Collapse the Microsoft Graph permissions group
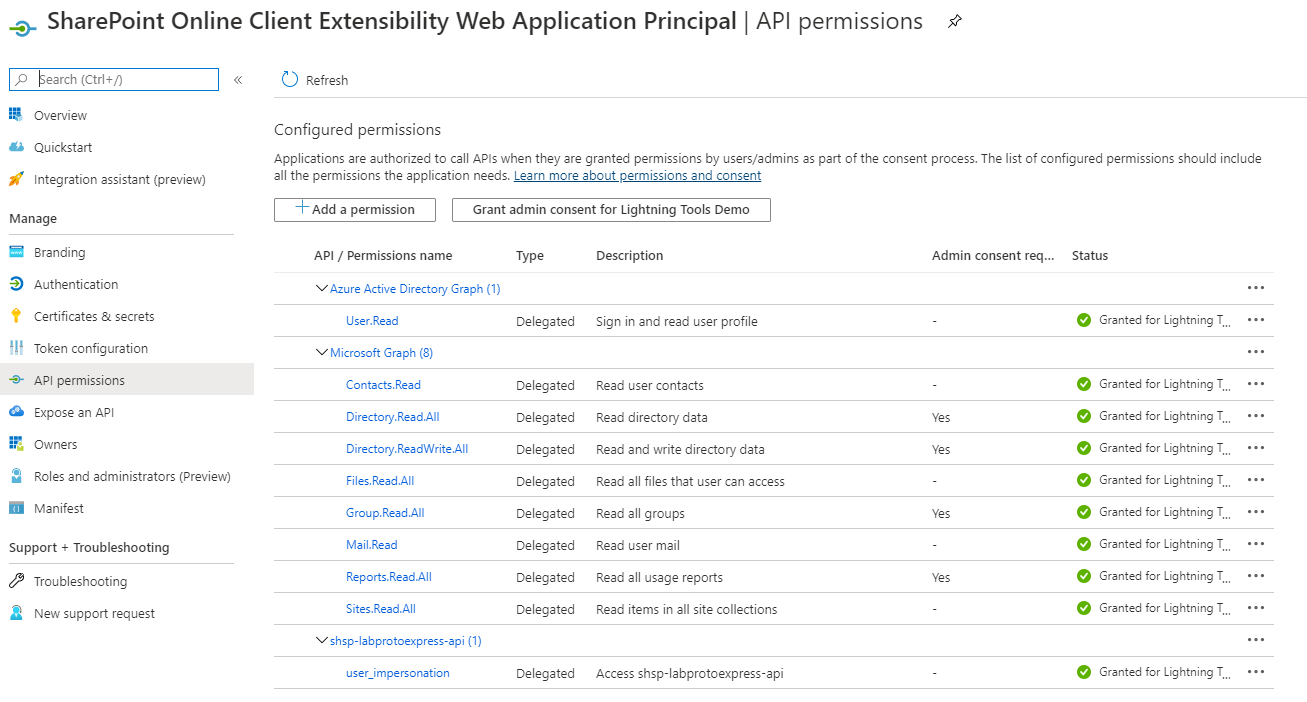The height and width of the screenshot is (702, 1307). tap(321, 352)
